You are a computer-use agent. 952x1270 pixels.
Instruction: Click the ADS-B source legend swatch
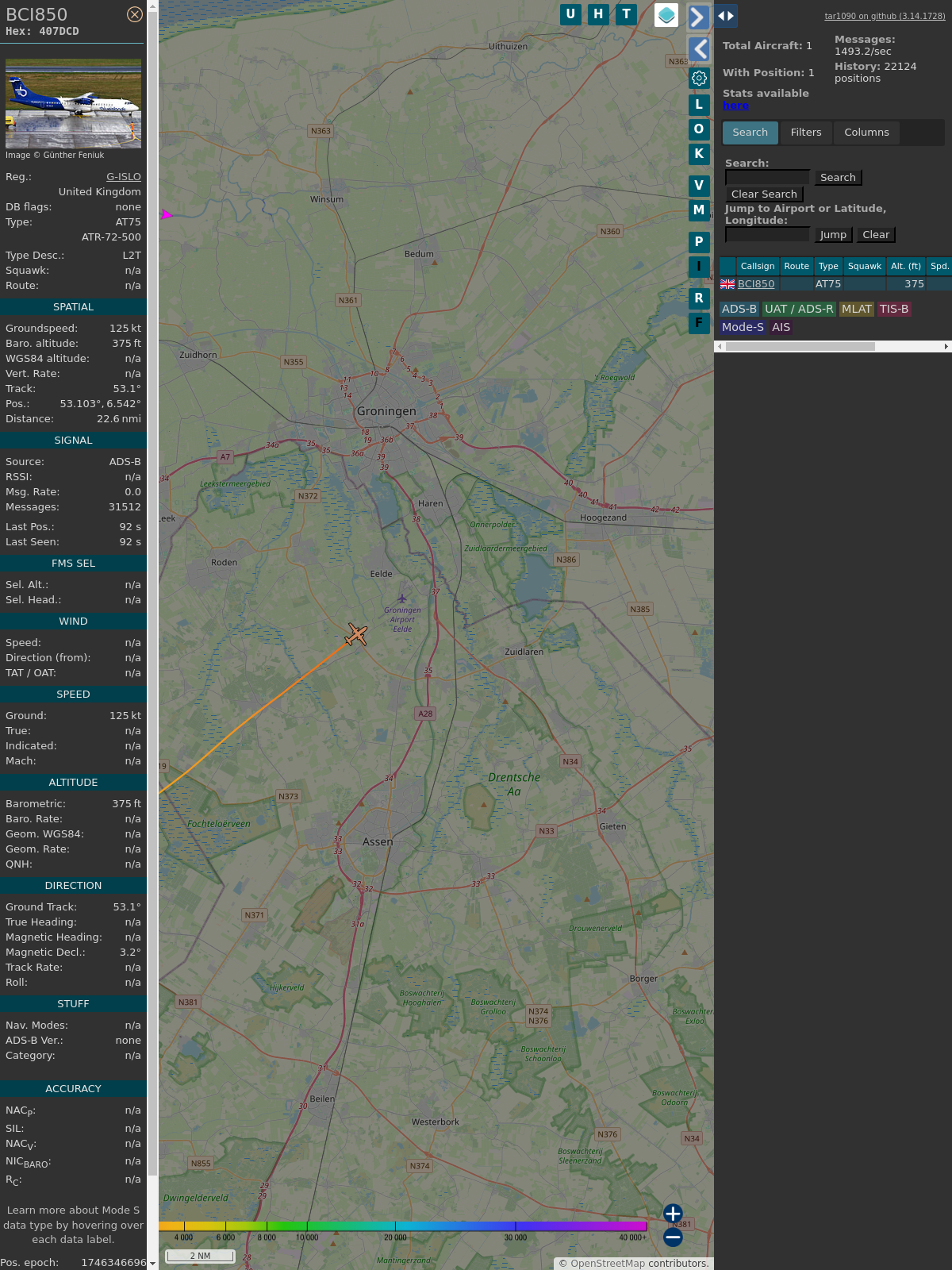click(x=739, y=310)
